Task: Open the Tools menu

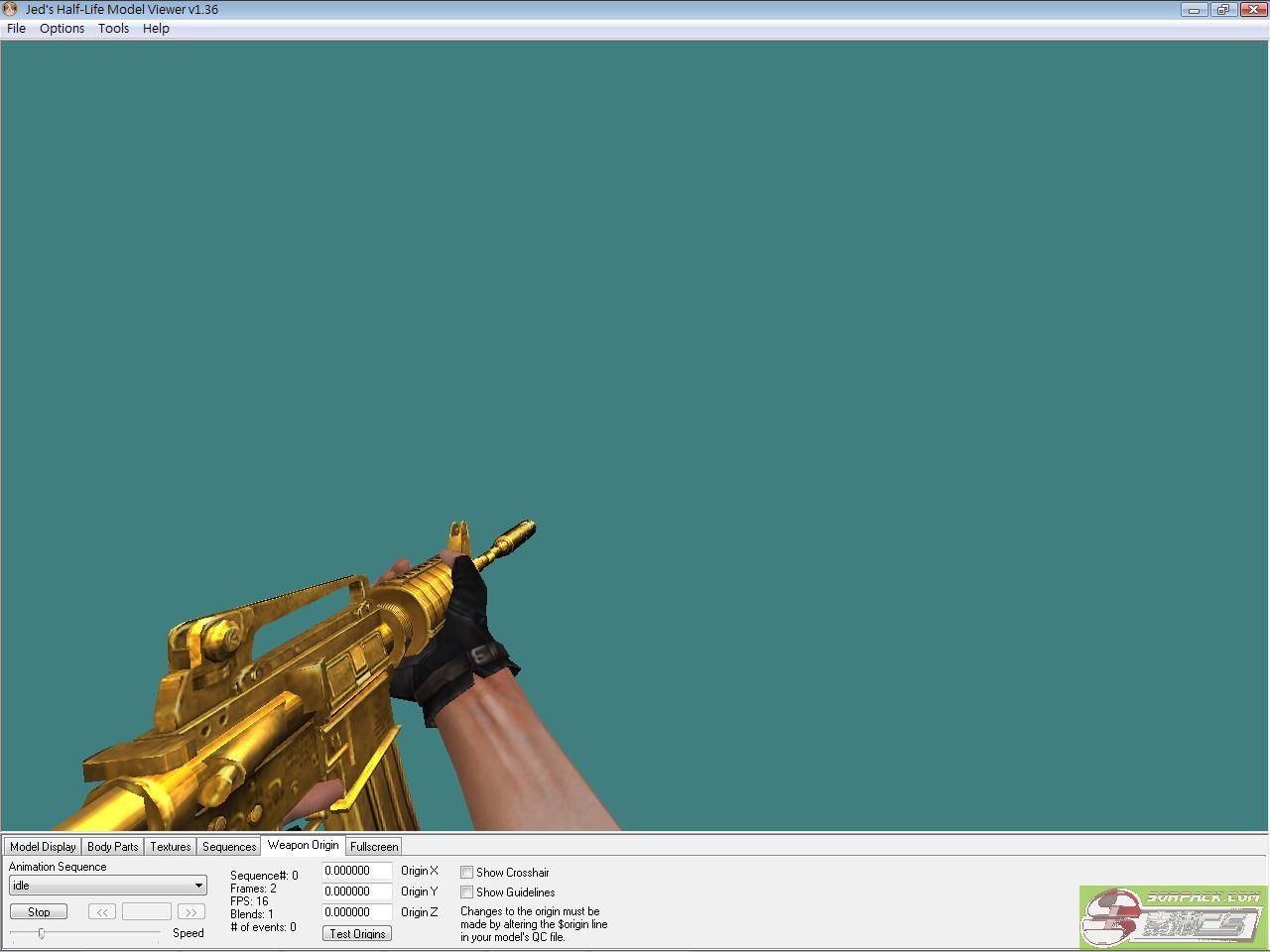Action: pos(113,28)
